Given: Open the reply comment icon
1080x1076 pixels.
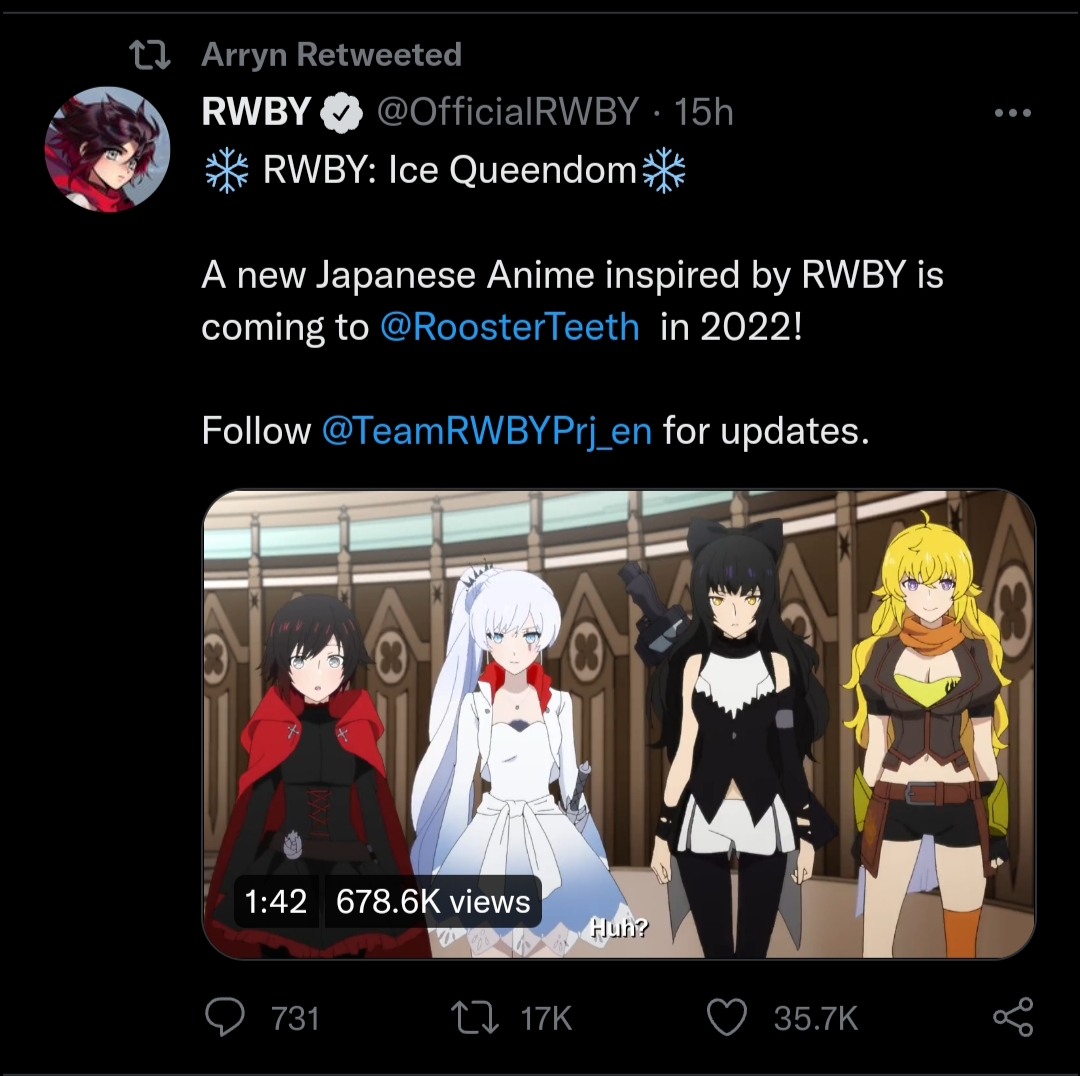Looking at the screenshot, I should click(x=225, y=1017).
